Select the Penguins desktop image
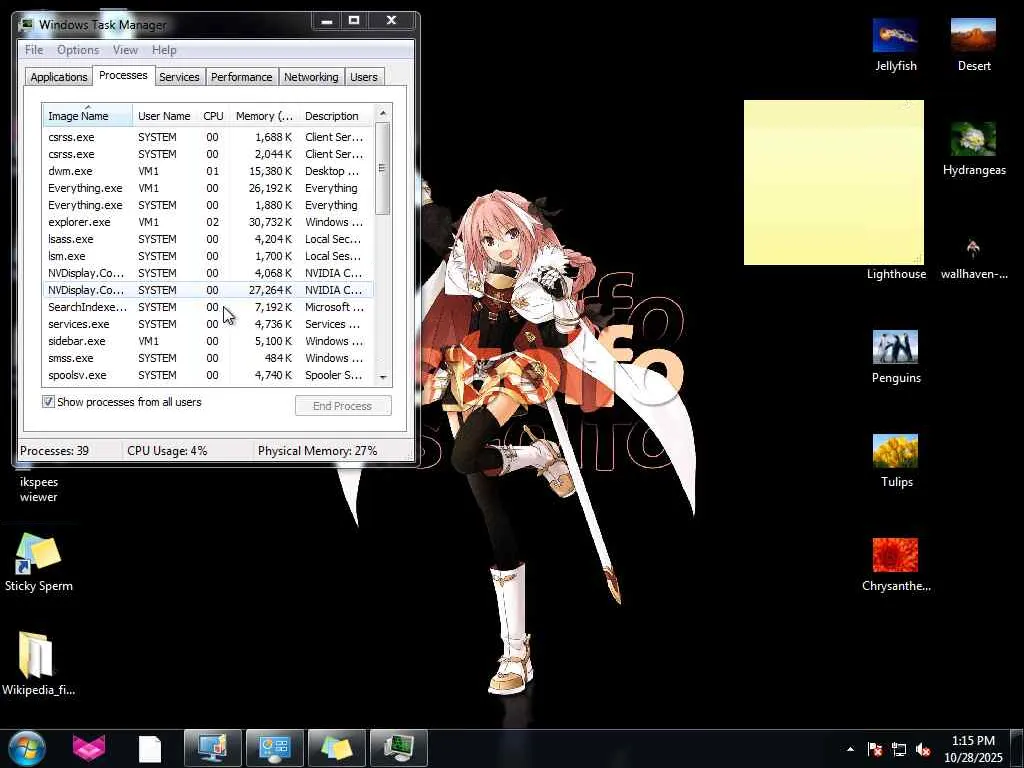The width and height of the screenshot is (1024, 768). [x=895, y=357]
